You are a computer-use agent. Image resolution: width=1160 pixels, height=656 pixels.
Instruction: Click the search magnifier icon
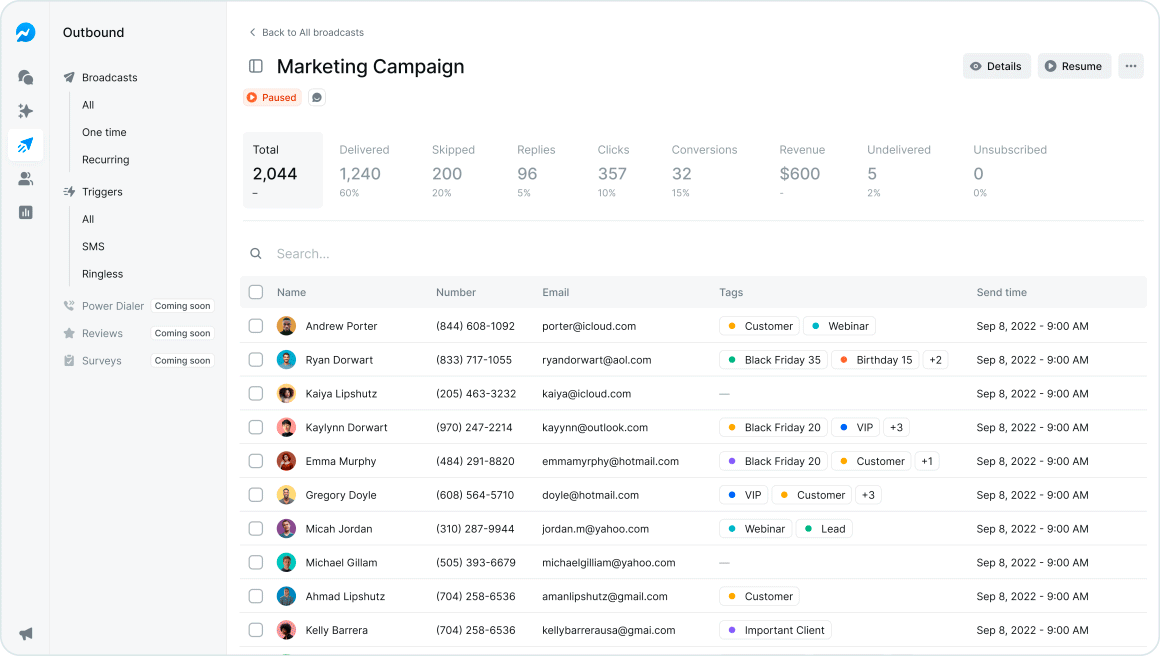[256, 254]
